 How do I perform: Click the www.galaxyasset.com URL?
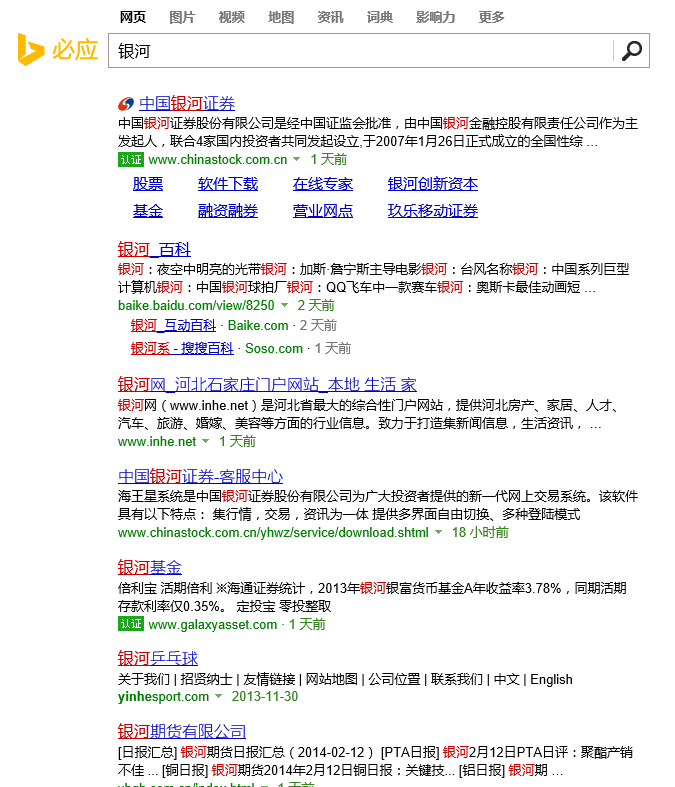click(x=213, y=624)
